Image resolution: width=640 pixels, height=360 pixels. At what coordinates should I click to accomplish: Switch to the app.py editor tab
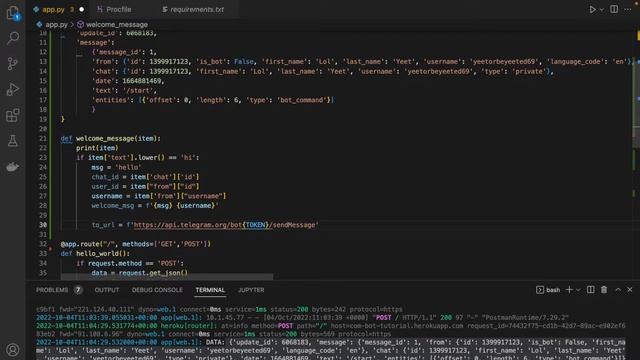click(53, 9)
